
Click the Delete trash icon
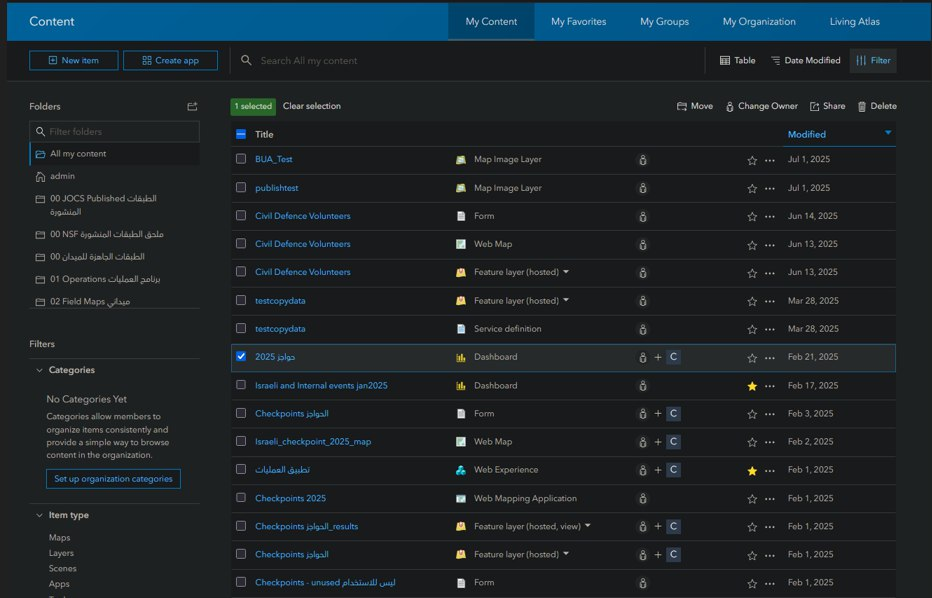point(862,106)
